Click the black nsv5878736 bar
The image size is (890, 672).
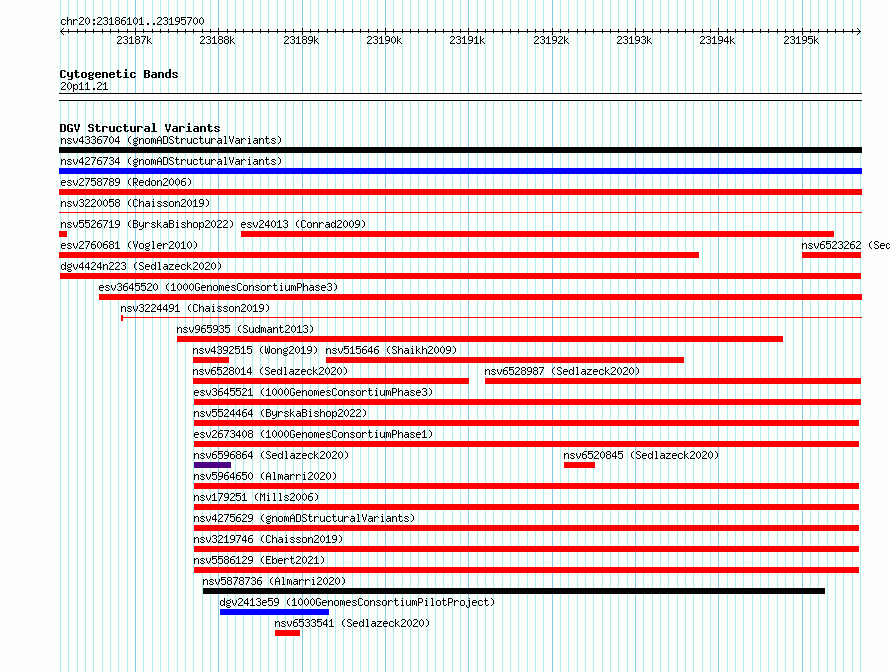(514, 591)
